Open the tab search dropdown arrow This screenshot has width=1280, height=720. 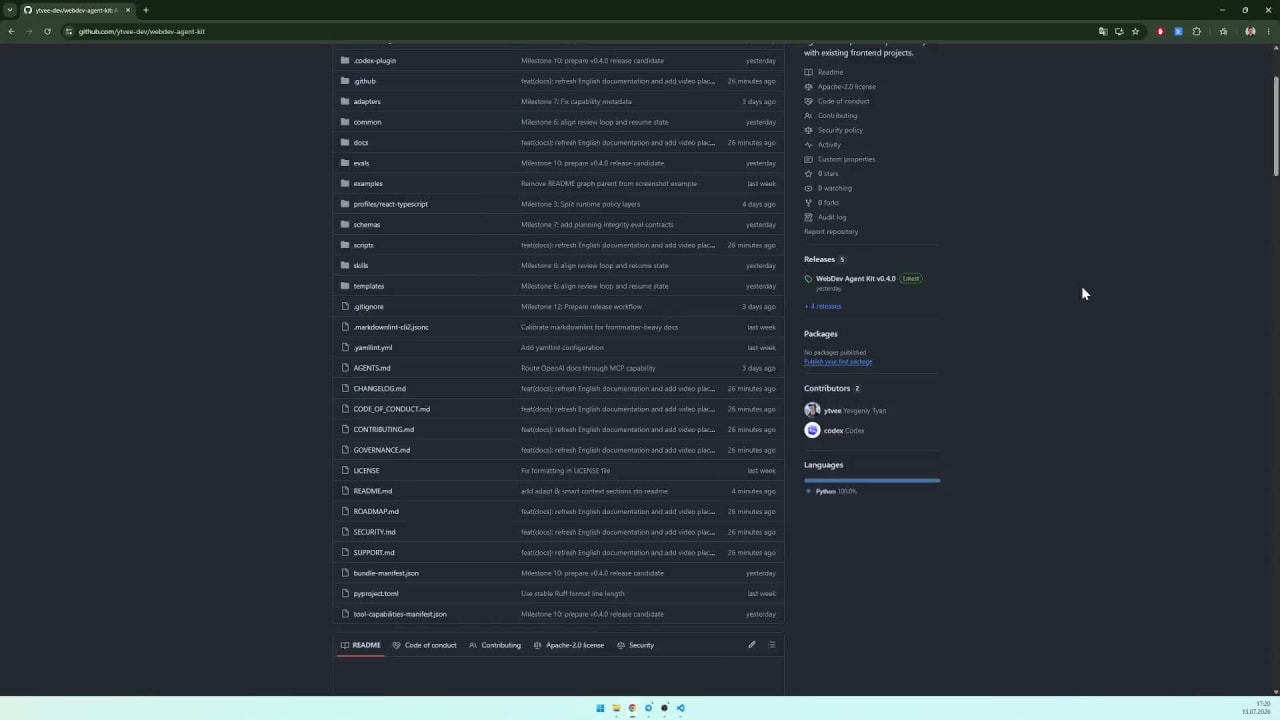tap(9, 10)
